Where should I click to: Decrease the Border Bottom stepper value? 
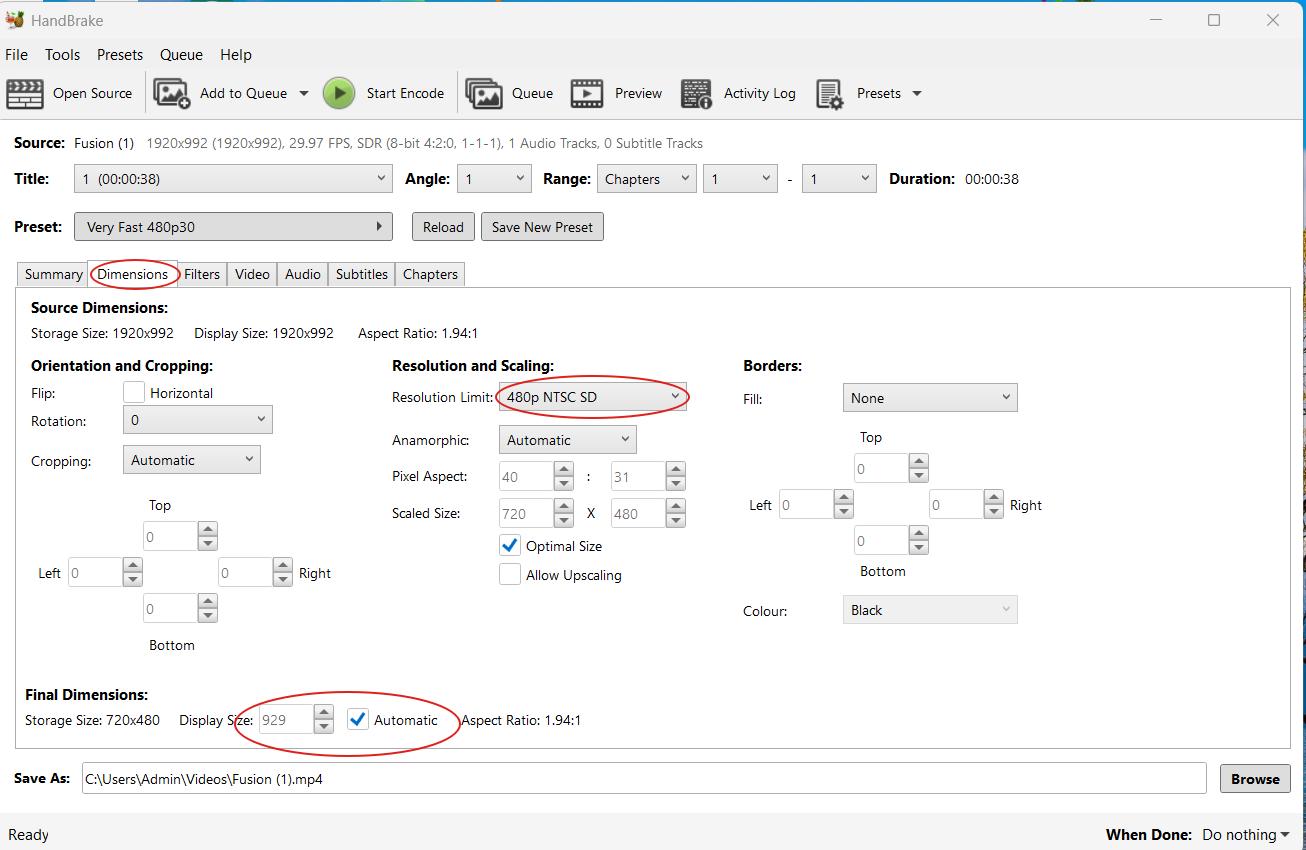point(918,548)
